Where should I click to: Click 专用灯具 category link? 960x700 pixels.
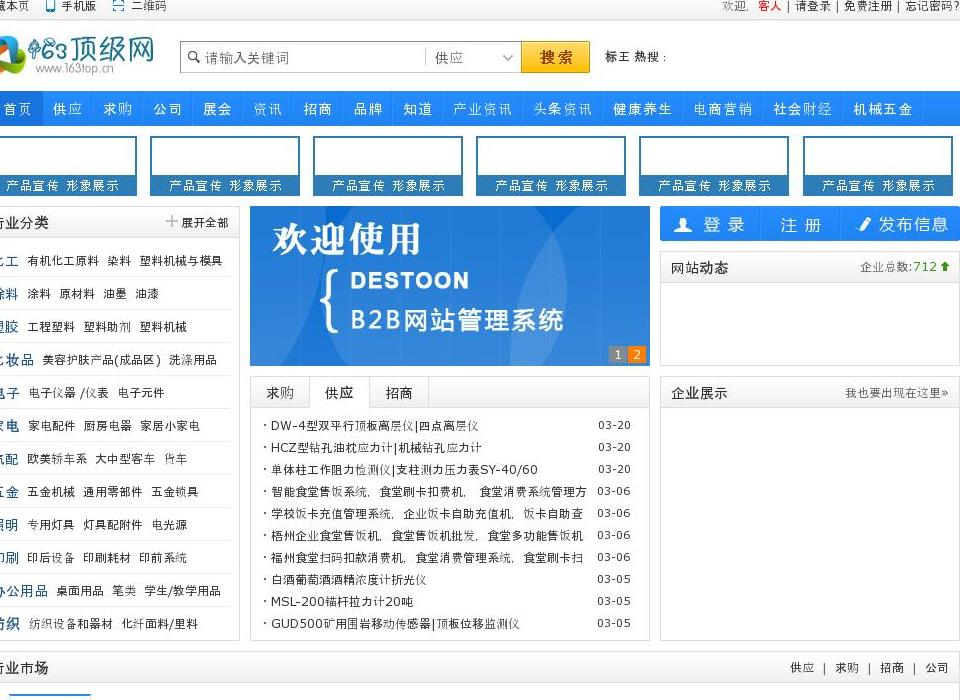click(51, 525)
